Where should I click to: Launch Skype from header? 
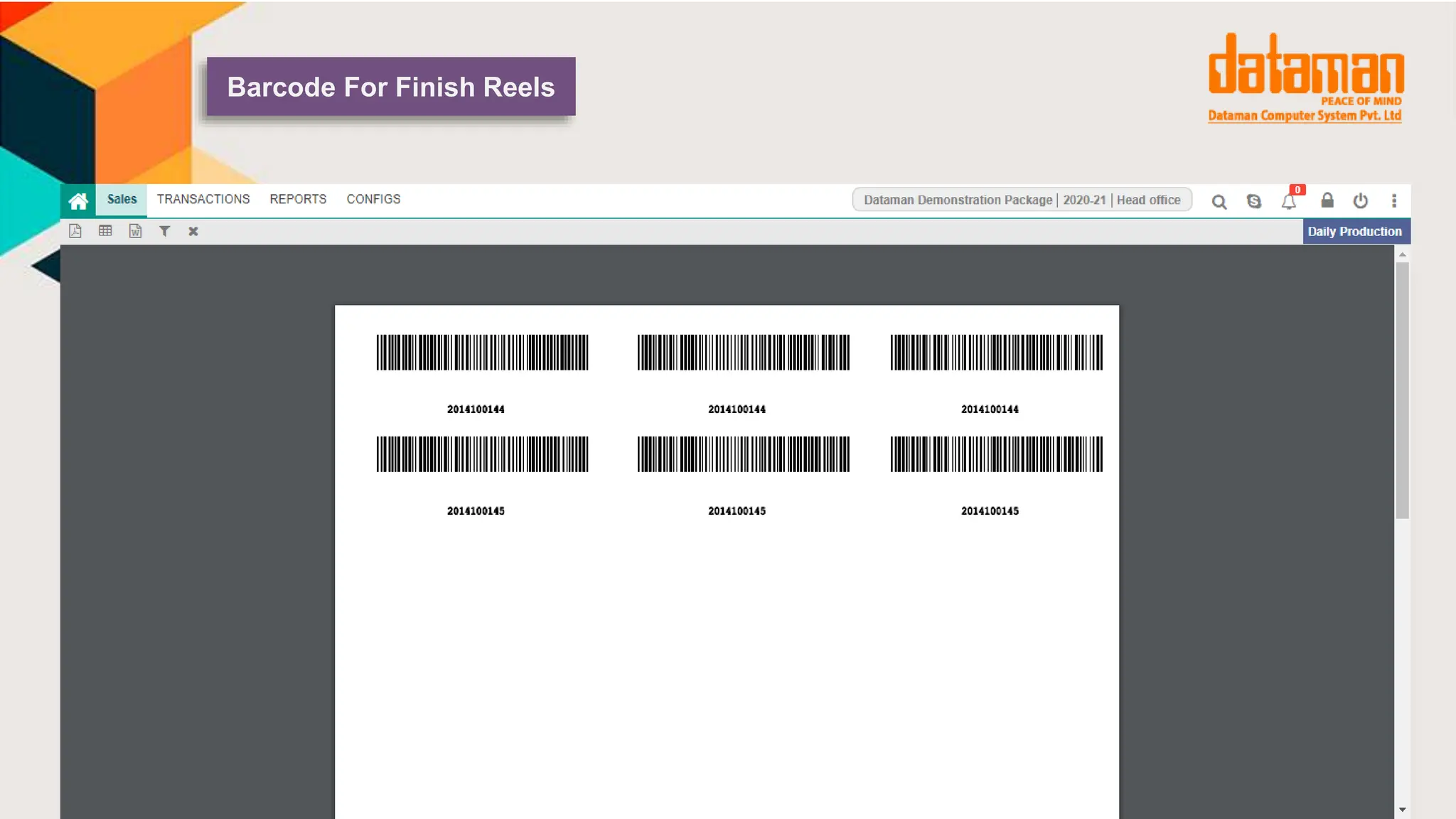click(x=1254, y=202)
